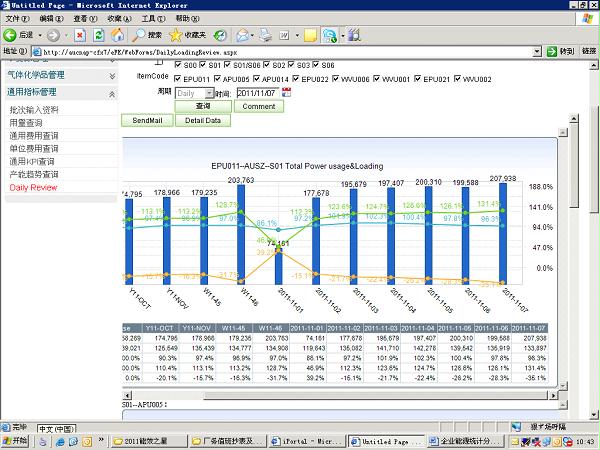Click the Print icon in toolbar
This screenshot has height=450, width=600.
[265, 36]
